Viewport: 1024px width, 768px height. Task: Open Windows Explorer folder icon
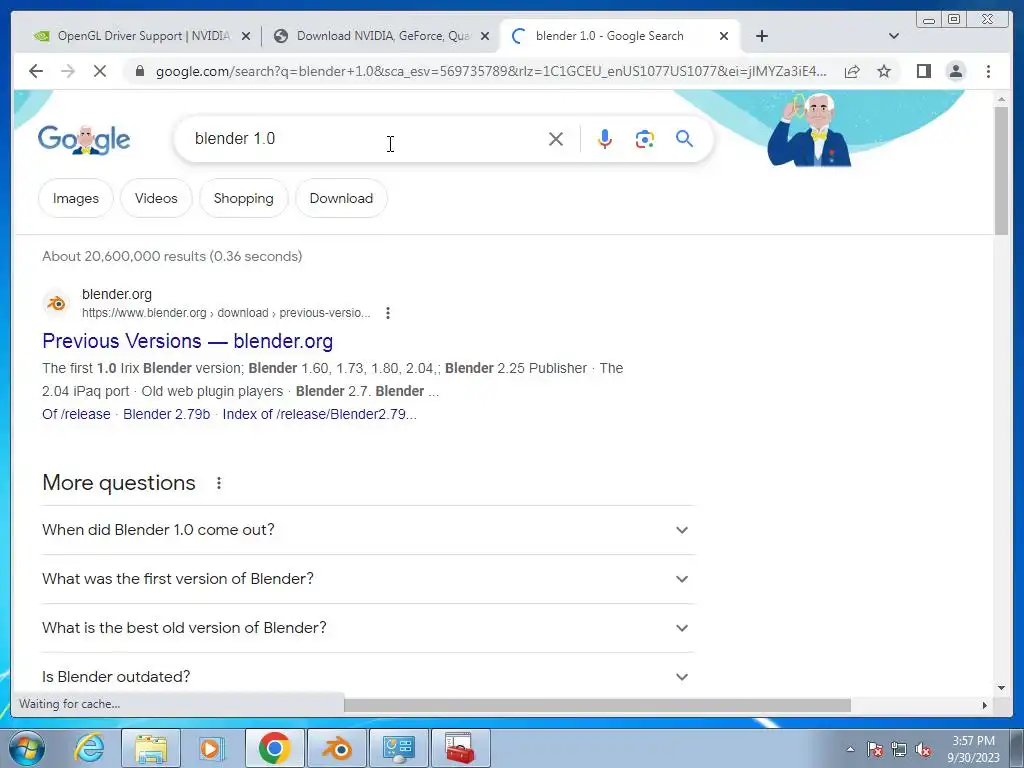click(x=151, y=748)
